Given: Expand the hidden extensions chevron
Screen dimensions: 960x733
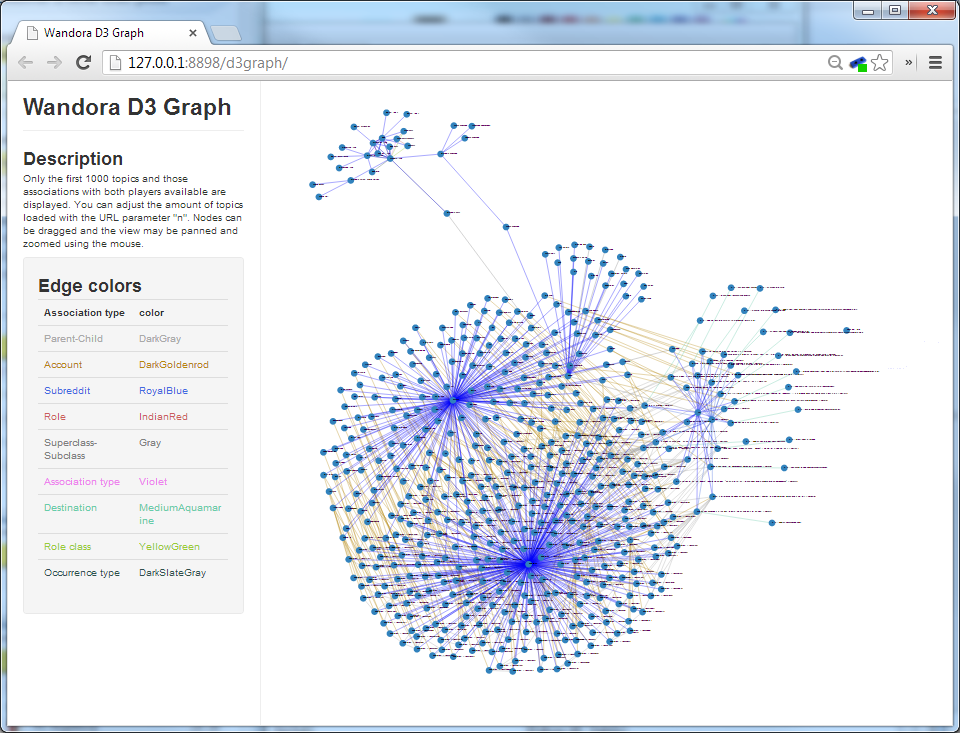Looking at the screenshot, I should point(909,63).
